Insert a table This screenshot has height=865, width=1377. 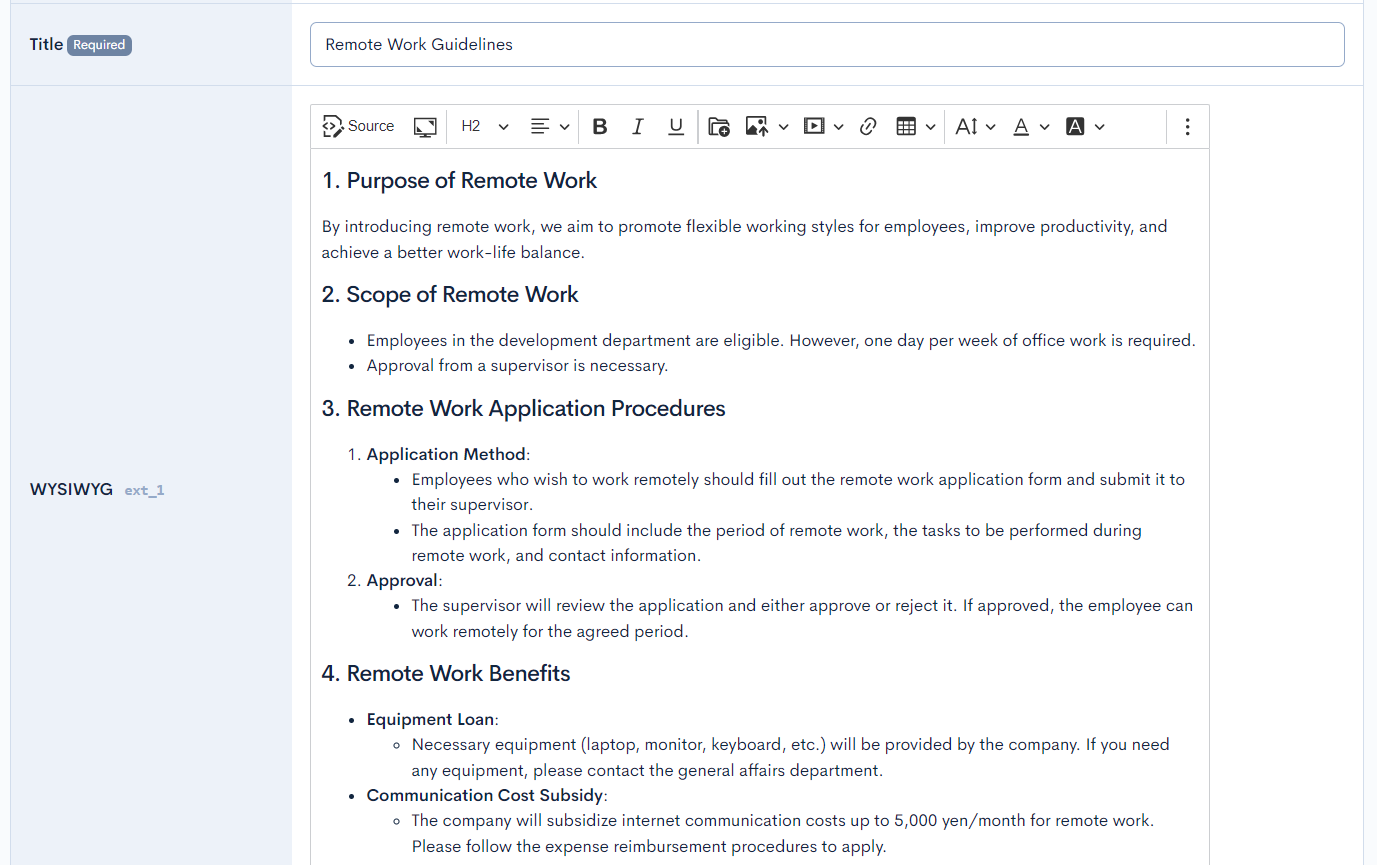click(x=907, y=126)
